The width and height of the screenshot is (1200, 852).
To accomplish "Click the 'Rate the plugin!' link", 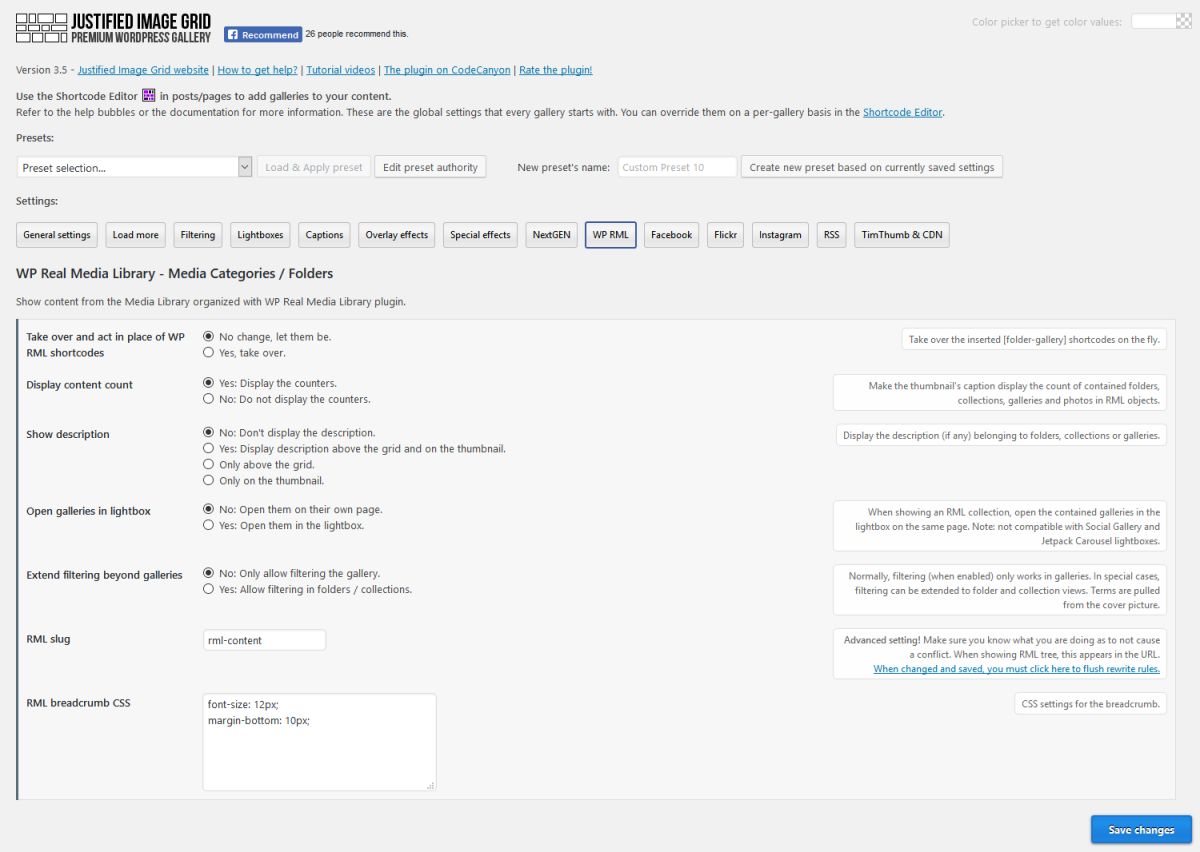I will coord(556,70).
